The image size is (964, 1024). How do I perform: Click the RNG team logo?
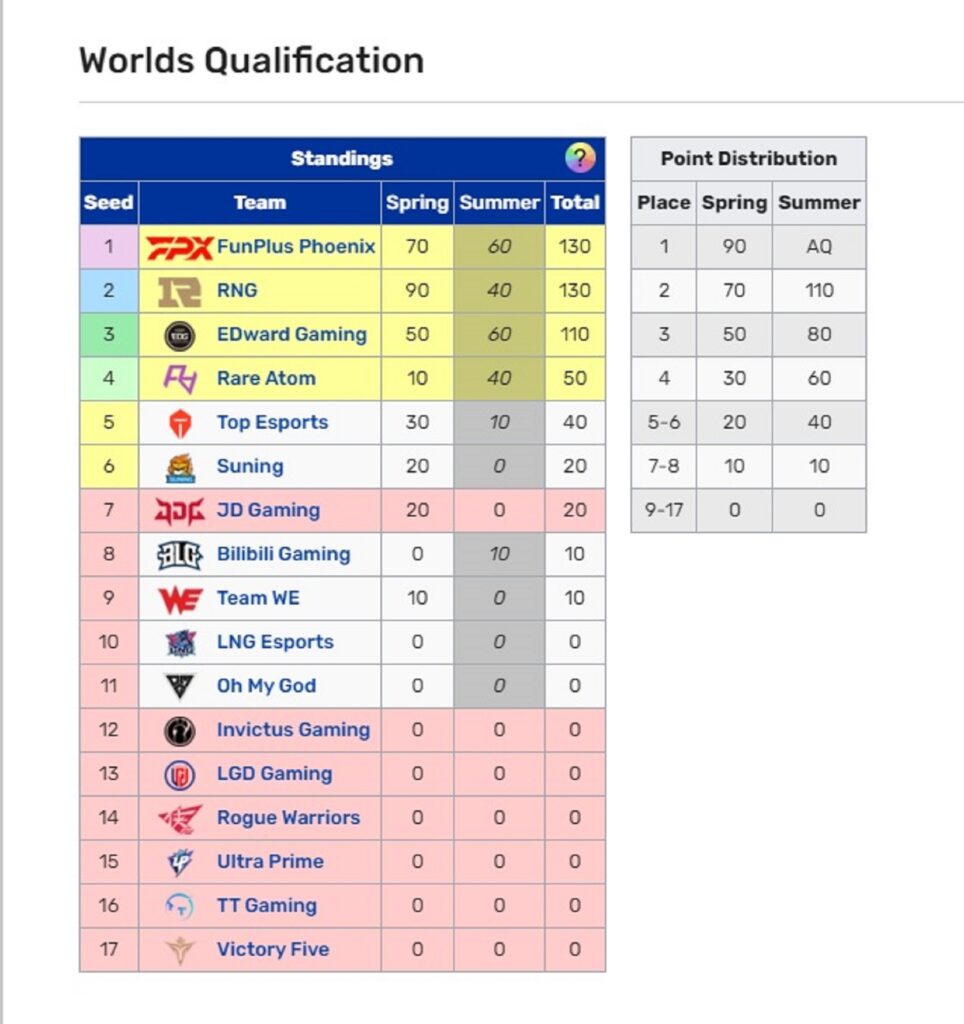tap(180, 291)
